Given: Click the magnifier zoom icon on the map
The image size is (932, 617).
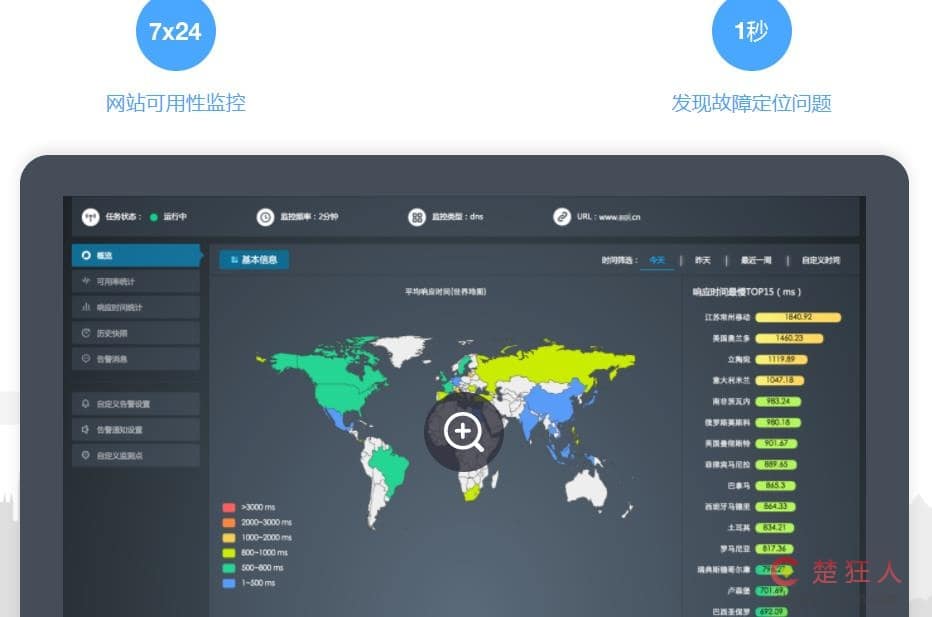Looking at the screenshot, I should (x=464, y=432).
